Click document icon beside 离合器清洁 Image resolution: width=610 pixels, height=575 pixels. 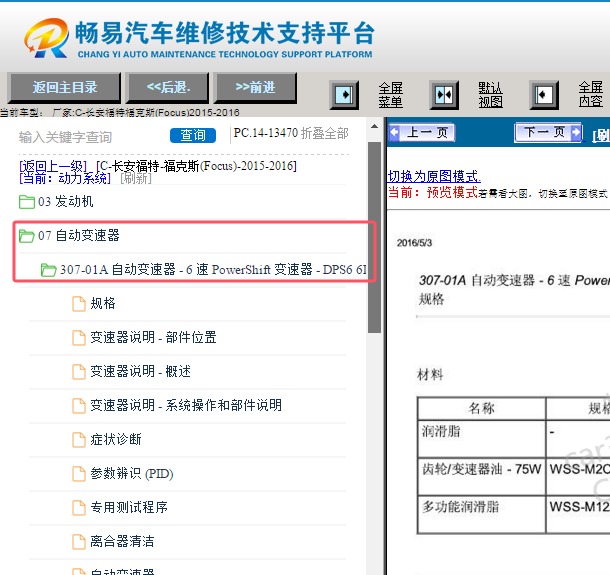(79, 541)
